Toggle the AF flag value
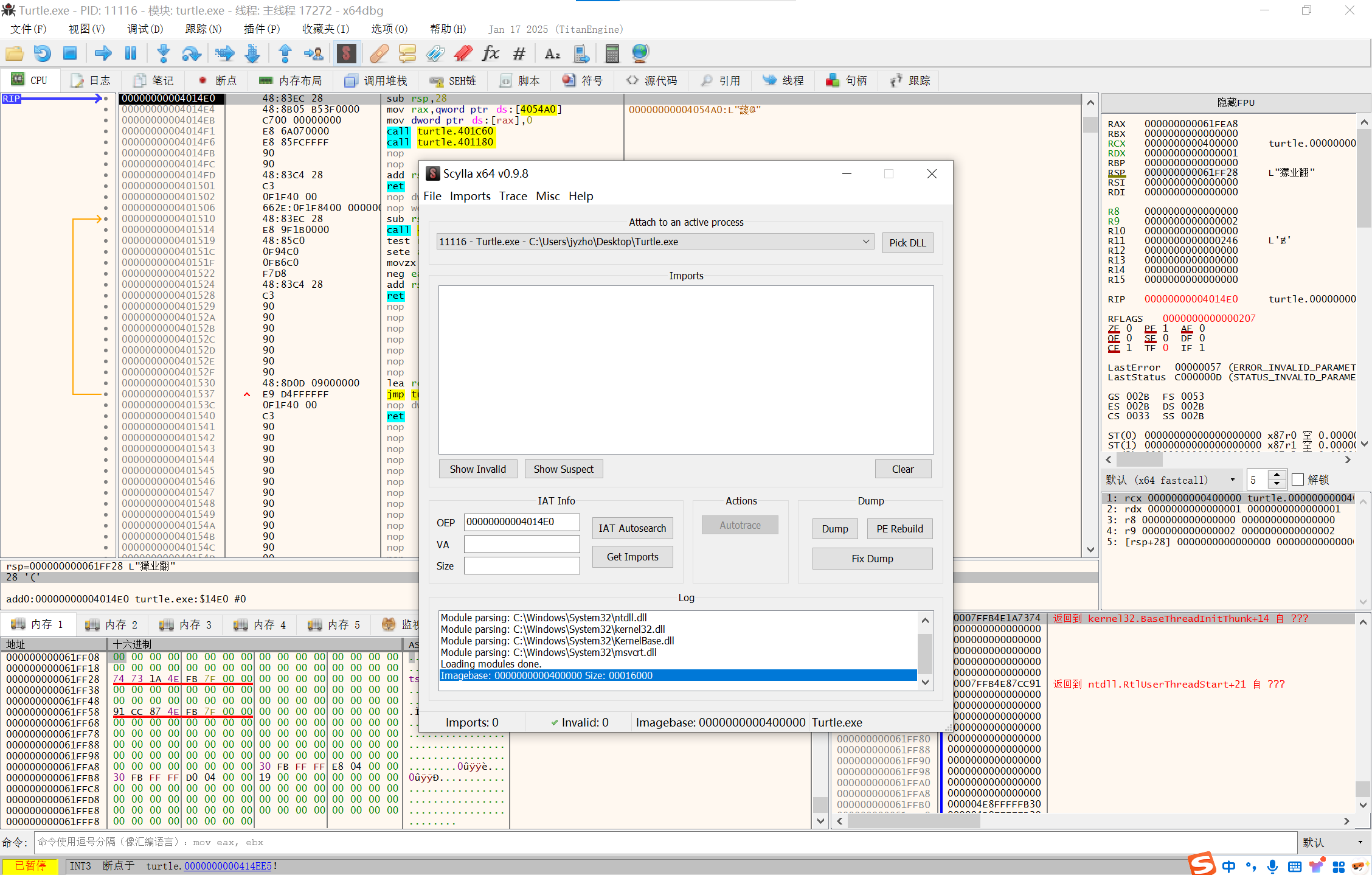The height and width of the screenshot is (875, 1372). tap(1202, 329)
